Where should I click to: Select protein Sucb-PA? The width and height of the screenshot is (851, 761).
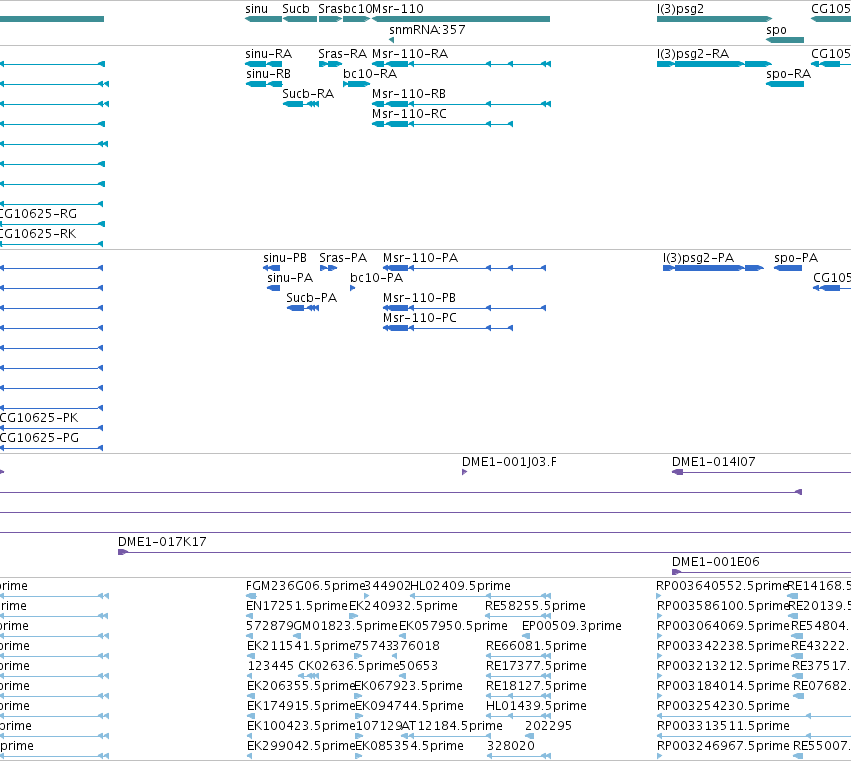click(312, 298)
